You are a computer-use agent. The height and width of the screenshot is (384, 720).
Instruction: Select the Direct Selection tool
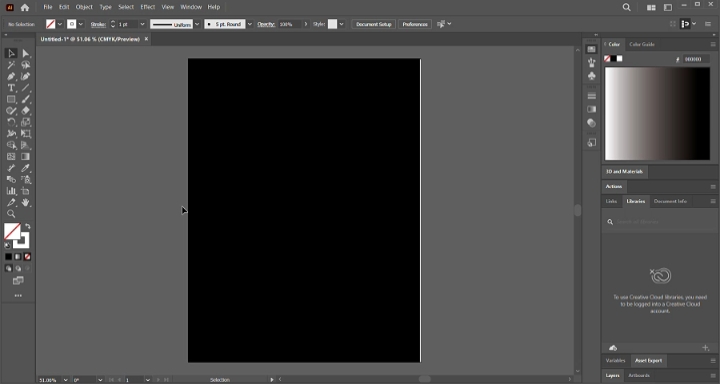pos(26,53)
